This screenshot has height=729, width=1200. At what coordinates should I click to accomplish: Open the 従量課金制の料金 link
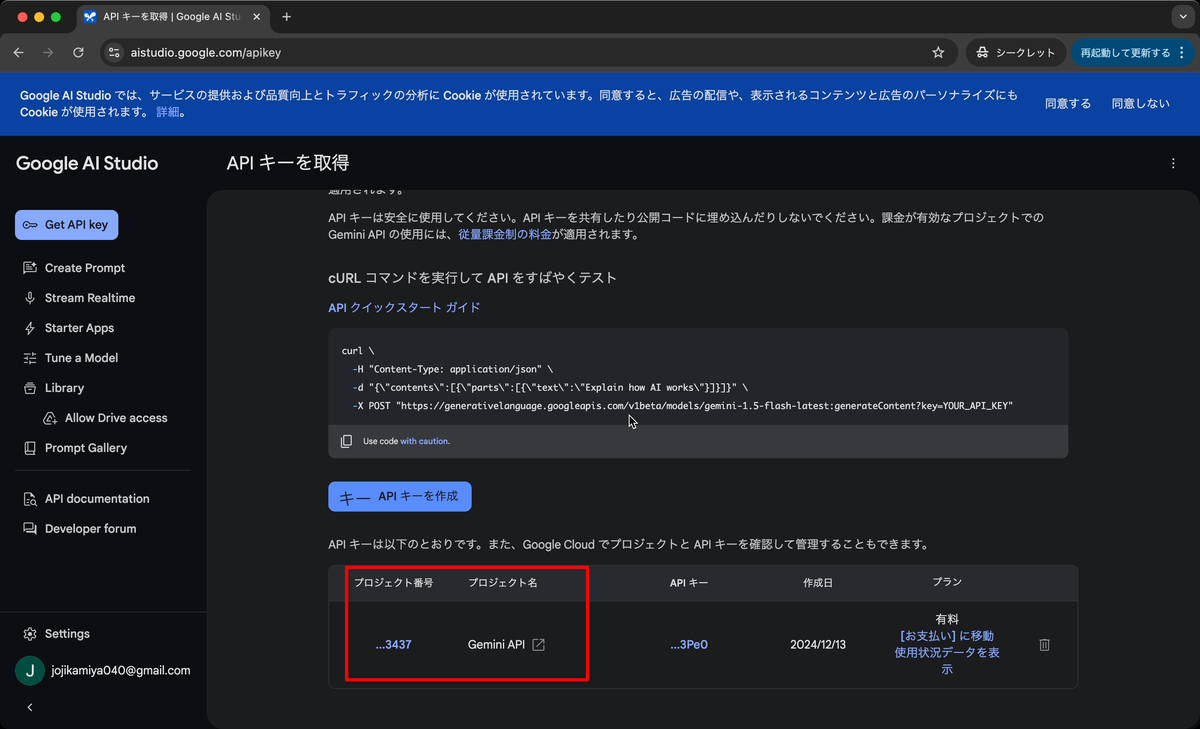(x=505, y=235)
